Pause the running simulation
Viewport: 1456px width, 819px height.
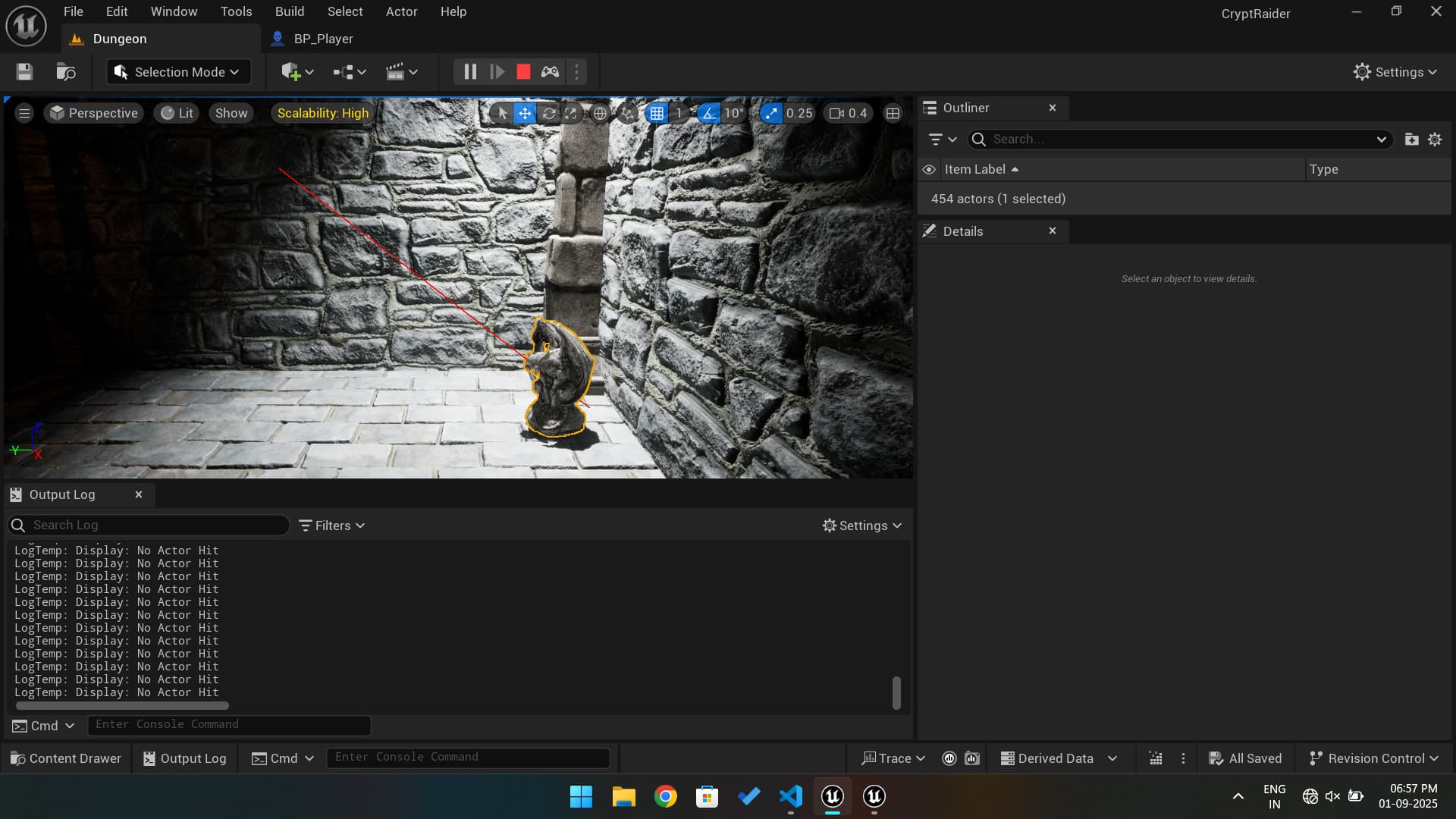click(470, 72)
